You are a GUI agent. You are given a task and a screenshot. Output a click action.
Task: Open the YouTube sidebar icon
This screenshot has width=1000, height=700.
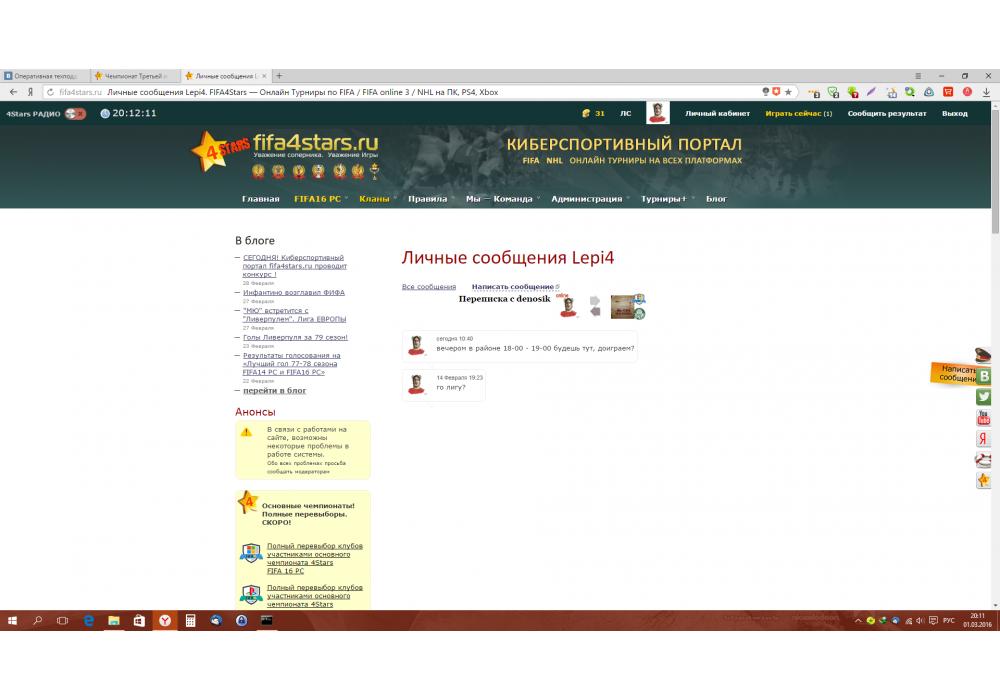(984, 418)
